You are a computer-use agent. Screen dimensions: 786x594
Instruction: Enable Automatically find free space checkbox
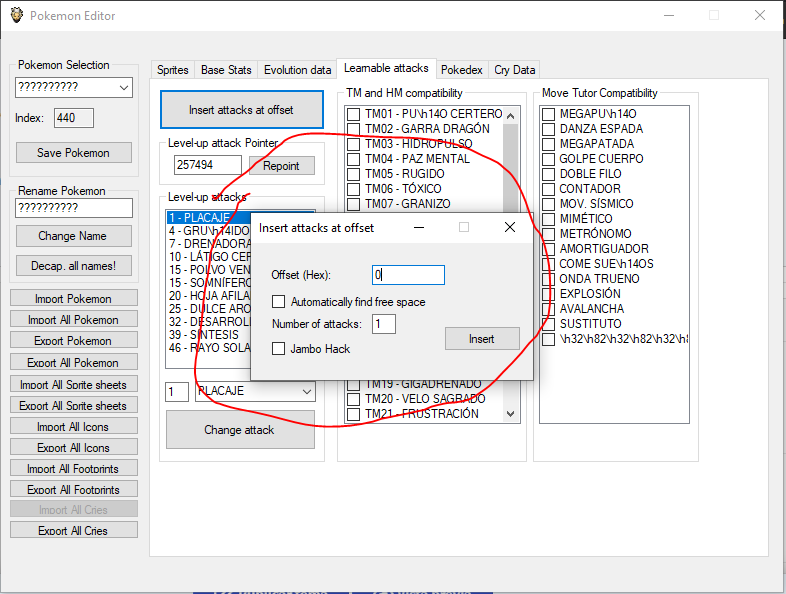[280, 302]
